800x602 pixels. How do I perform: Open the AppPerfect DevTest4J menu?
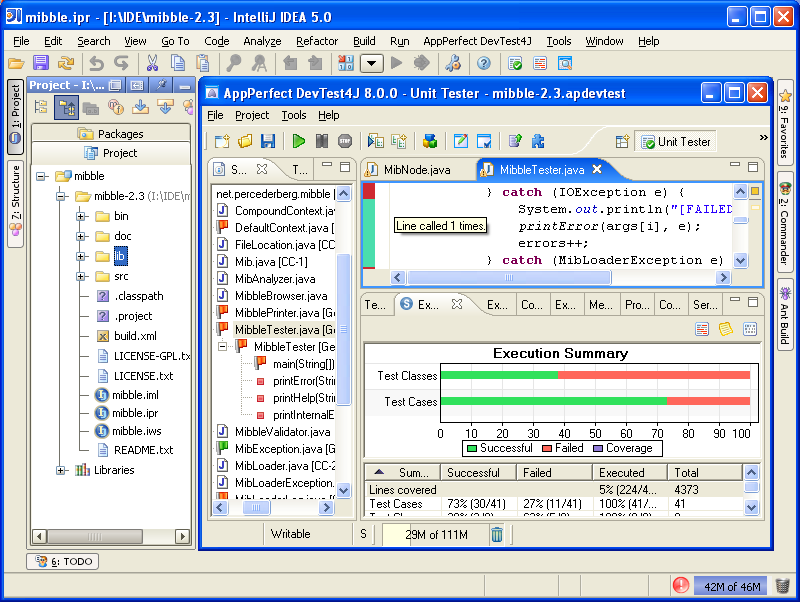pos(477,41)
